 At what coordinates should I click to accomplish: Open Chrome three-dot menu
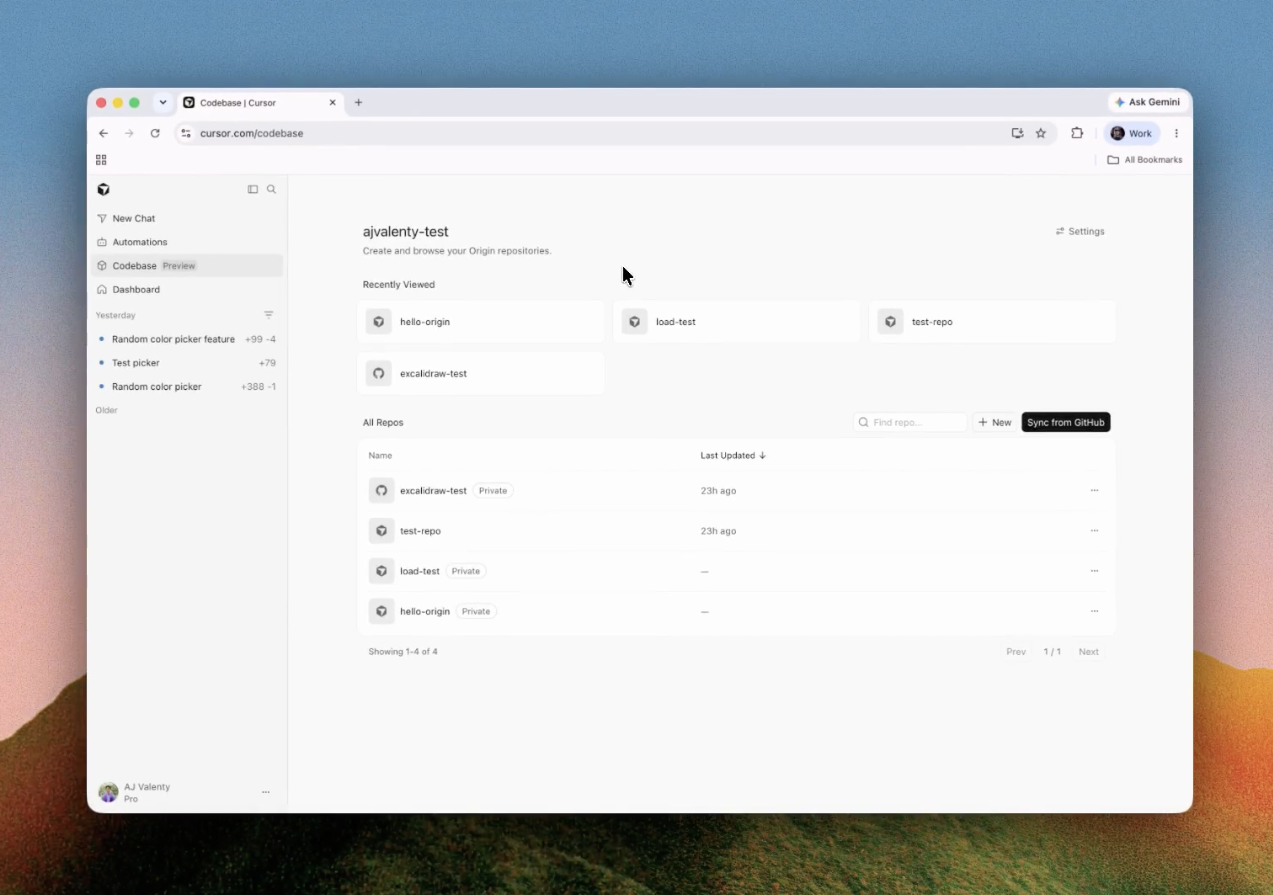pyautogui.click(x=1176, y=133)
